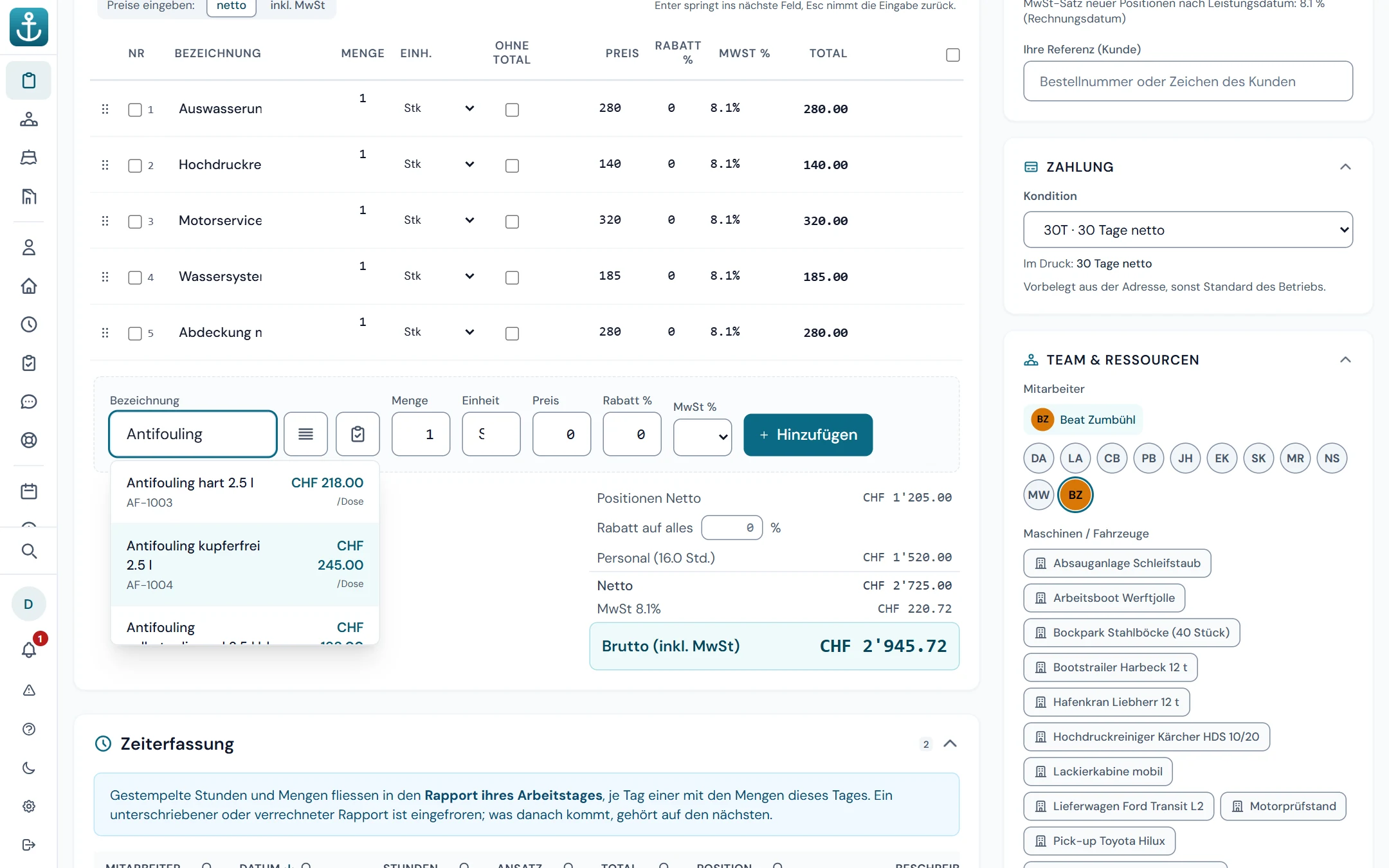Click the Hinzufügen button
Screen dimensions: 1389x868
[x=808, y=435]
